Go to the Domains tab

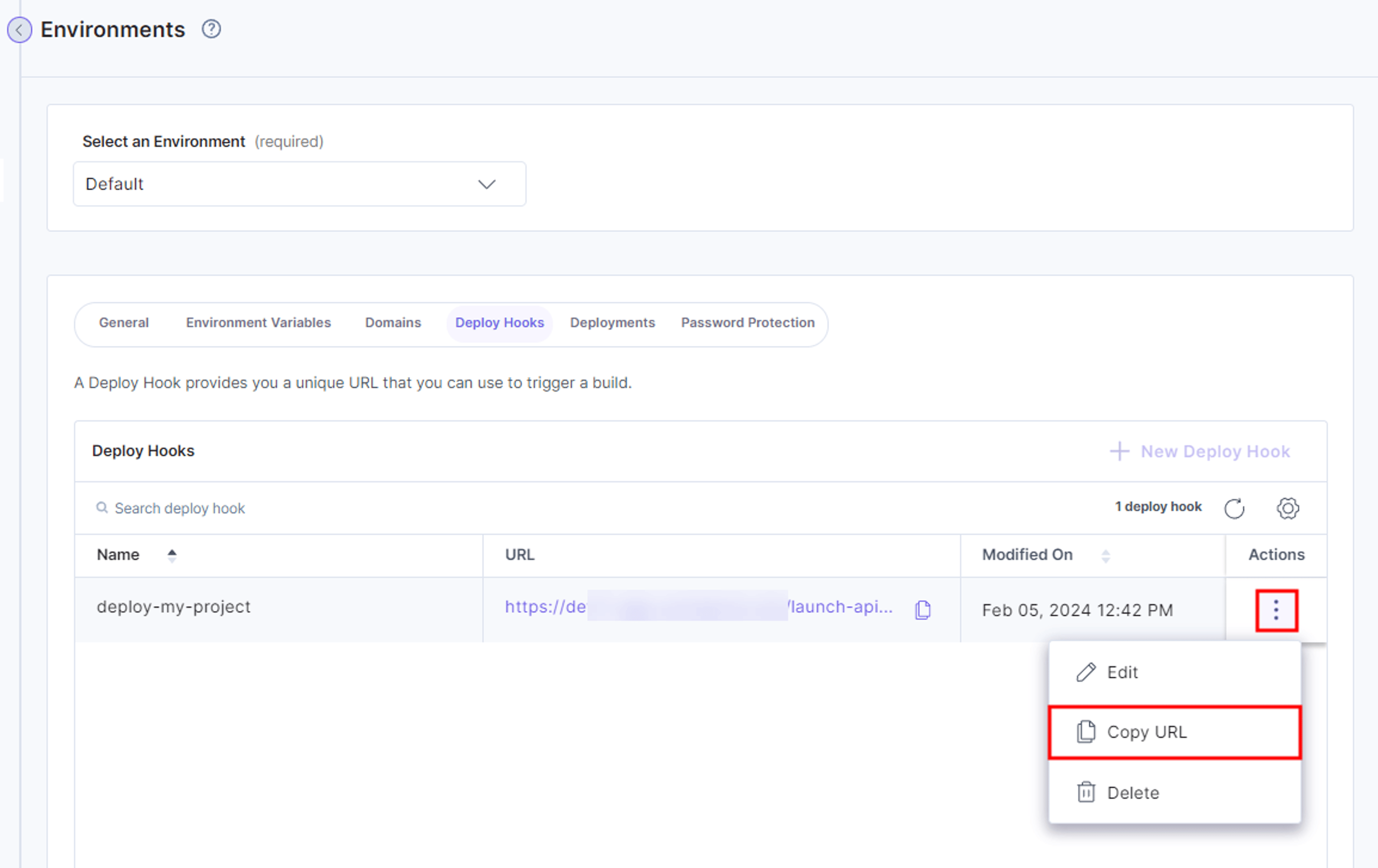pyautogui.click(x=393, y=323)
